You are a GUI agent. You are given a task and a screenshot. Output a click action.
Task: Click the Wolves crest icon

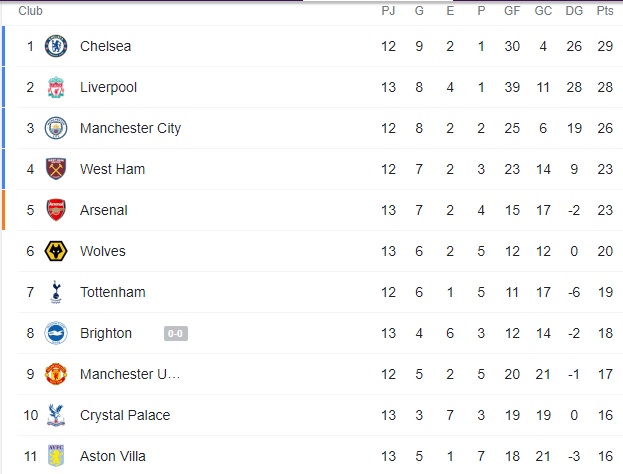pos(56,251)
